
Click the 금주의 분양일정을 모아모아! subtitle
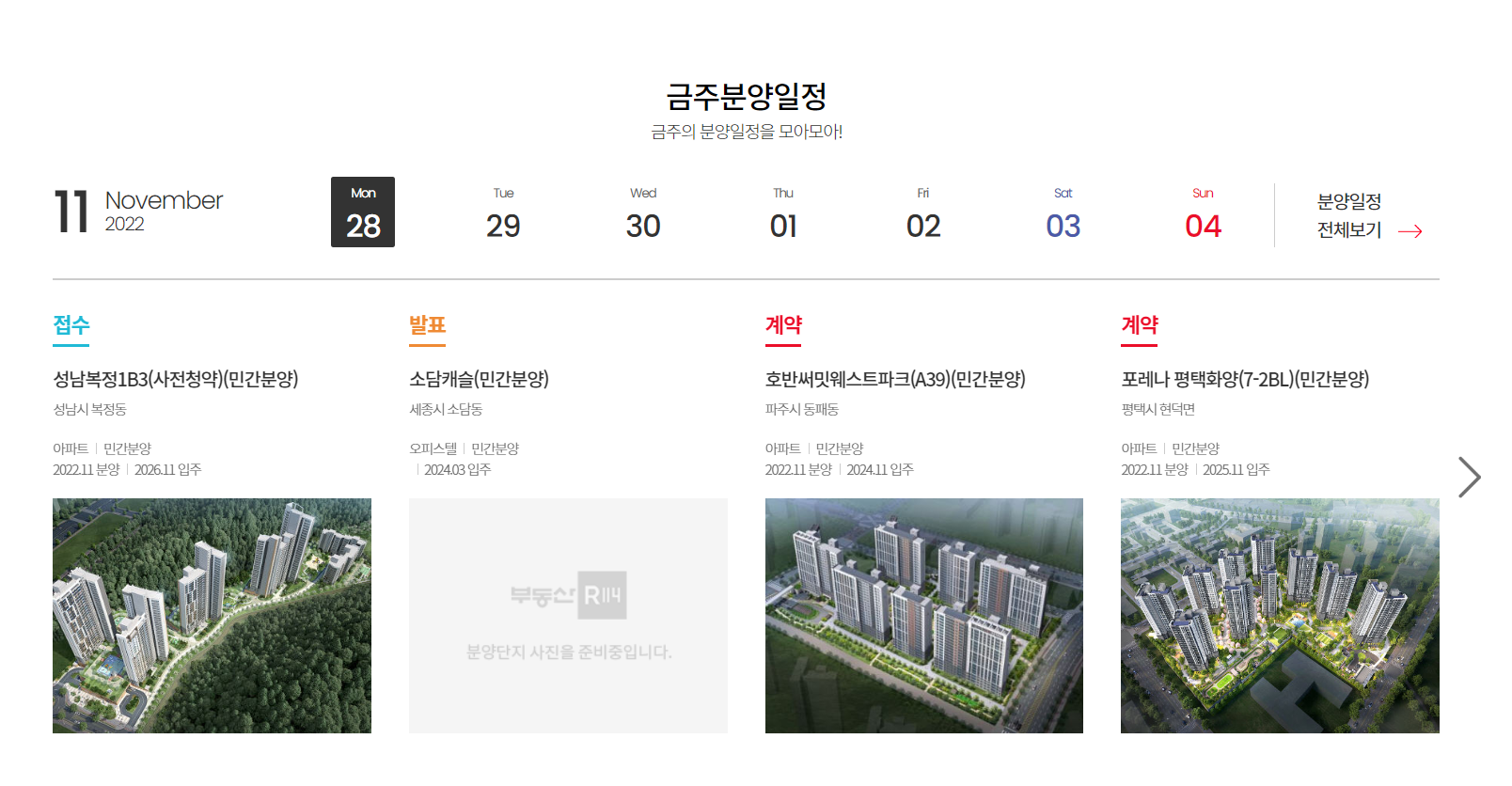[747, 132]
